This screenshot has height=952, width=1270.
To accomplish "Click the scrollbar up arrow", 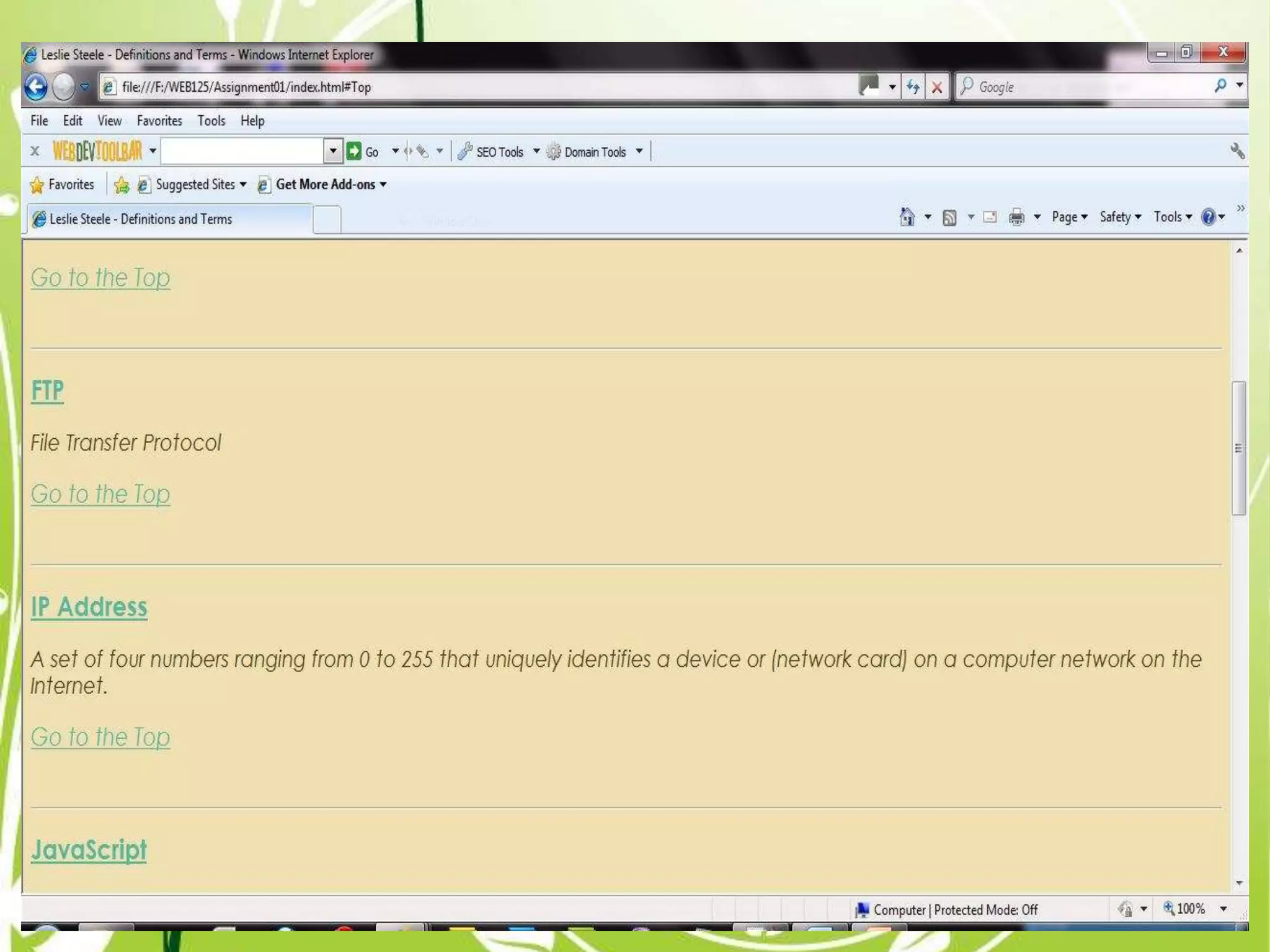I will click(1239, 250).
